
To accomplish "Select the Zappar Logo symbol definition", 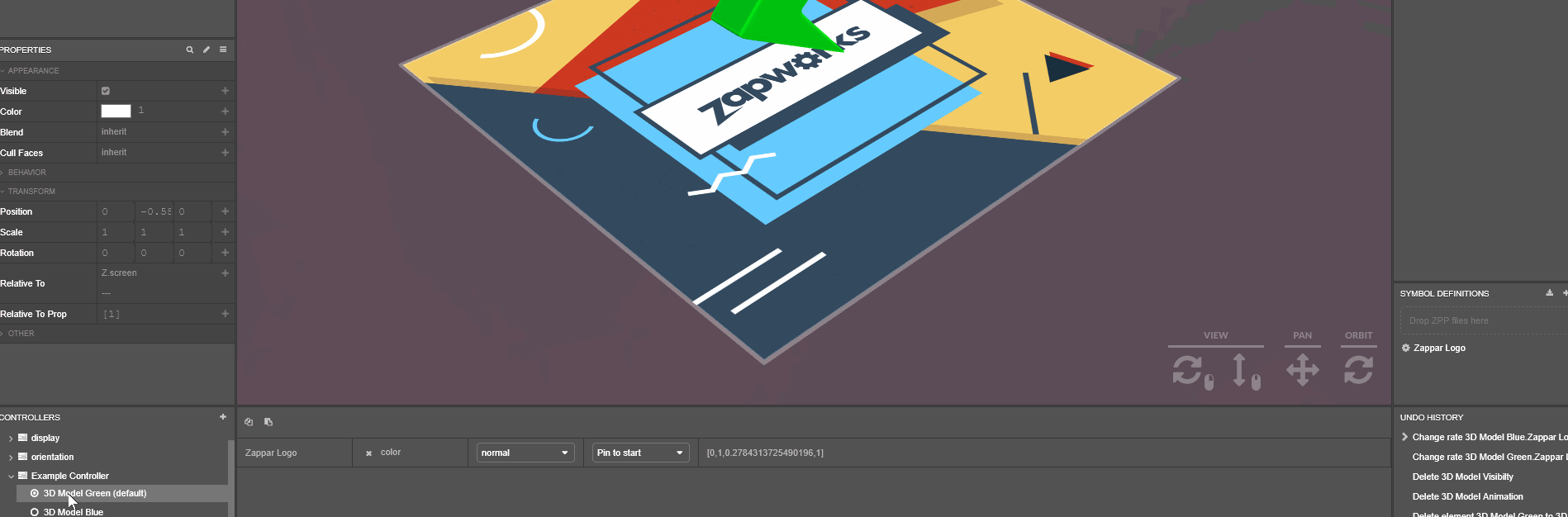I will tap(1439, 348).
